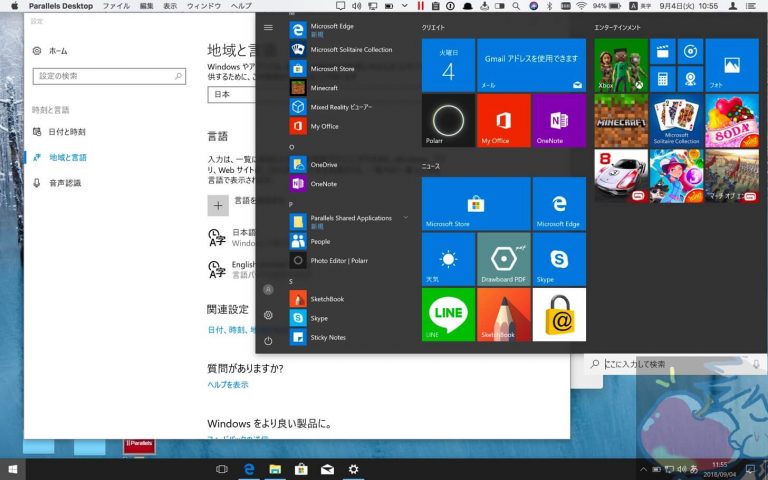The height and width of the screenshot is (480, 768).
Task: Select Region and language in Settings sidebar
Action: tap(59, 157)
